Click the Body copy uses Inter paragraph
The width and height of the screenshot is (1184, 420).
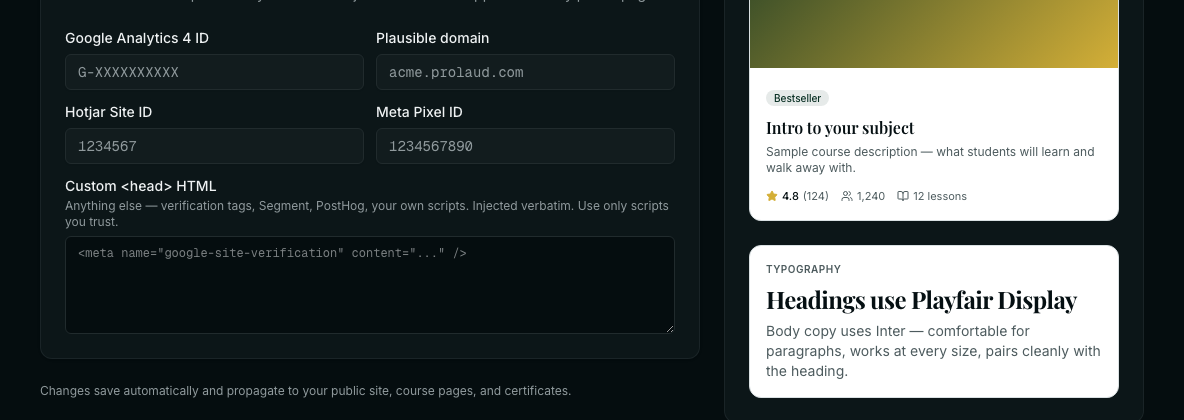(x=933, y=351)
